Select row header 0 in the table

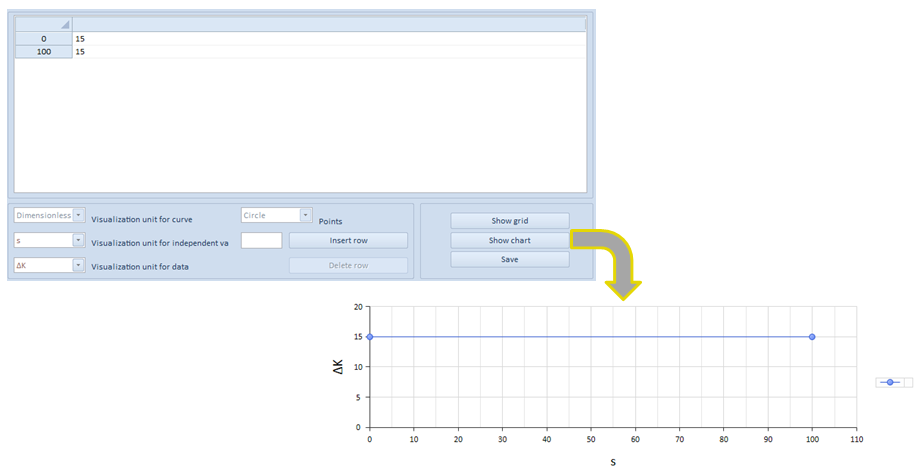coord(43,38)
